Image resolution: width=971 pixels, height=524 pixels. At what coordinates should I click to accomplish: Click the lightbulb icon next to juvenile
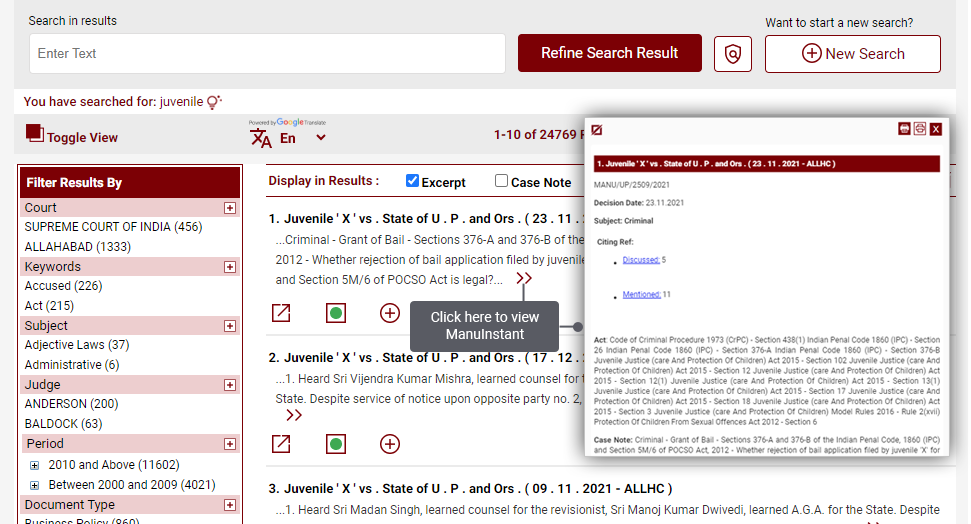(213, 102)
